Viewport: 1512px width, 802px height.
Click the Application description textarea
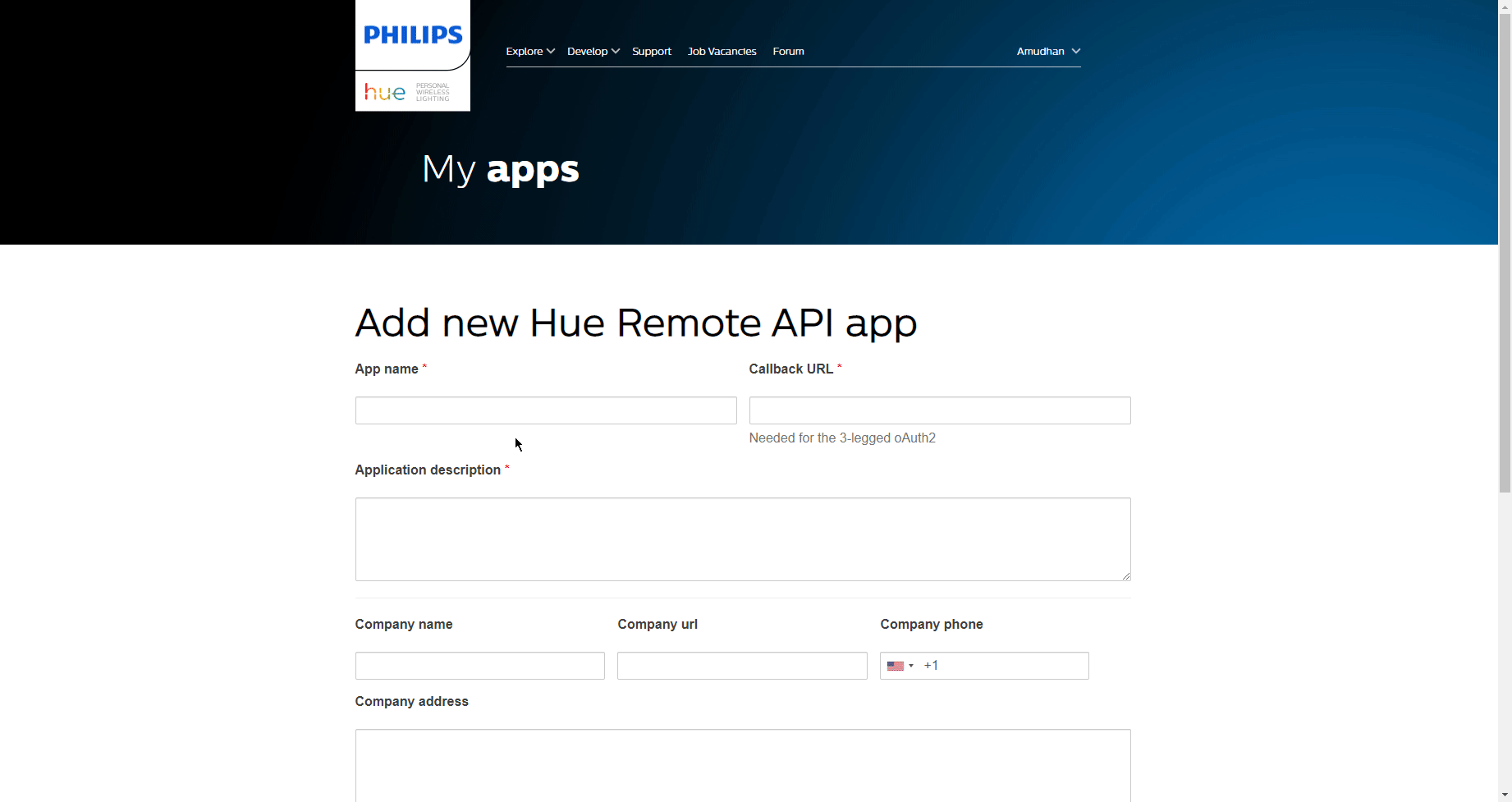point(742,538)
